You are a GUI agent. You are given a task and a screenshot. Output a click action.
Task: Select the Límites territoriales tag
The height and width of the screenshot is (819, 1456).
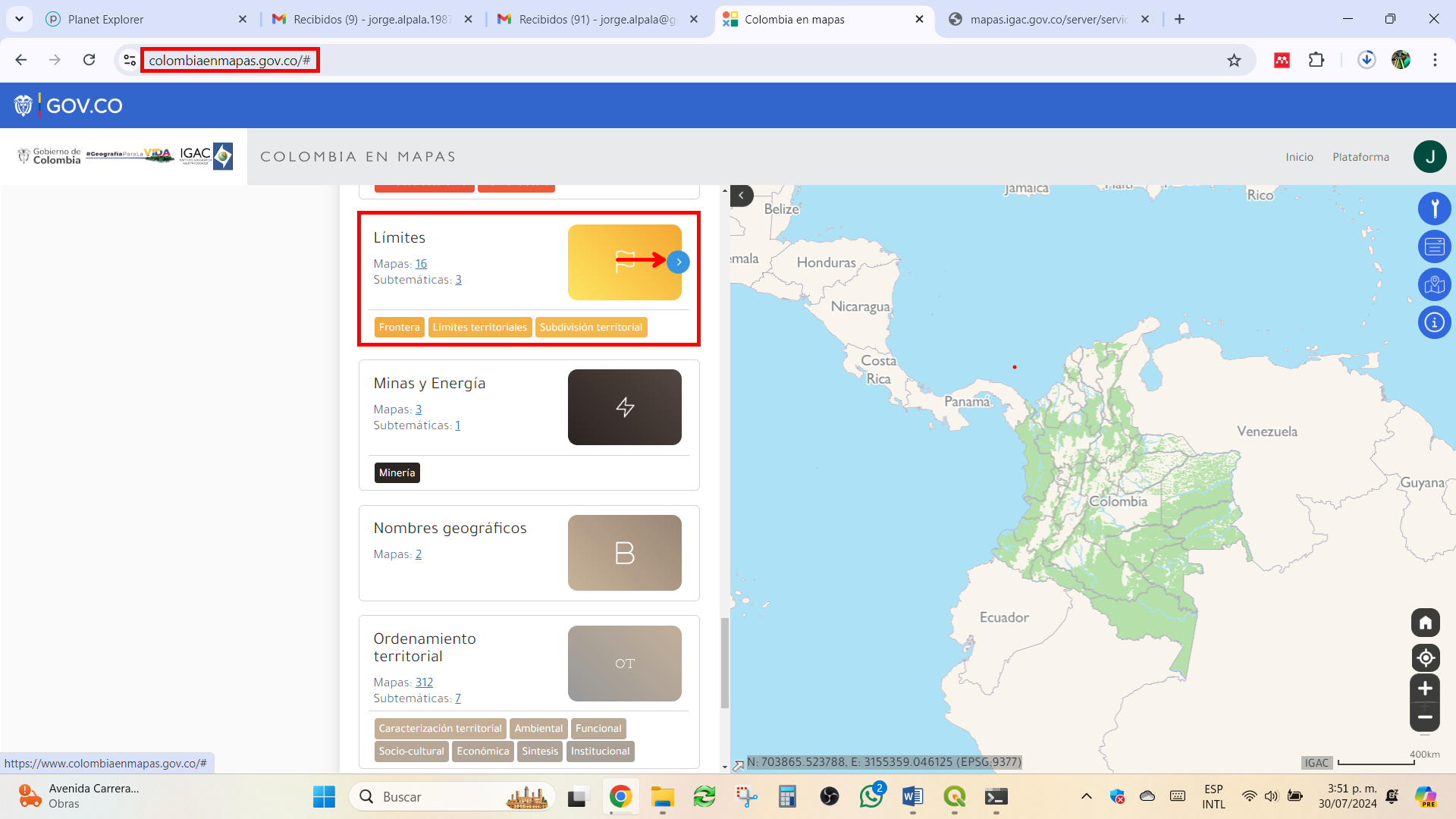(479, 328)
